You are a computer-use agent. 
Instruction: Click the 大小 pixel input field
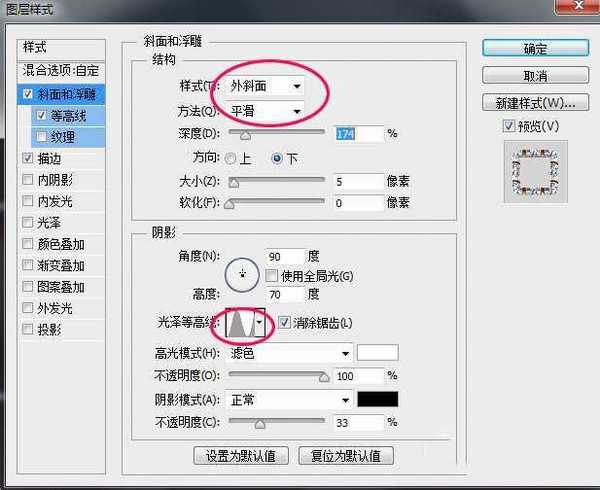(359, 181)
